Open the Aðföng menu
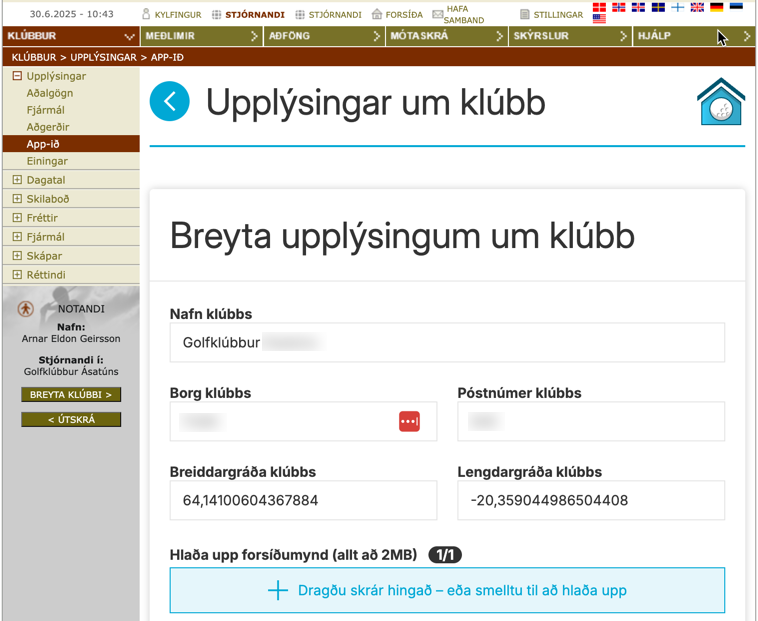The image size is (758, 621). [324, 36]
